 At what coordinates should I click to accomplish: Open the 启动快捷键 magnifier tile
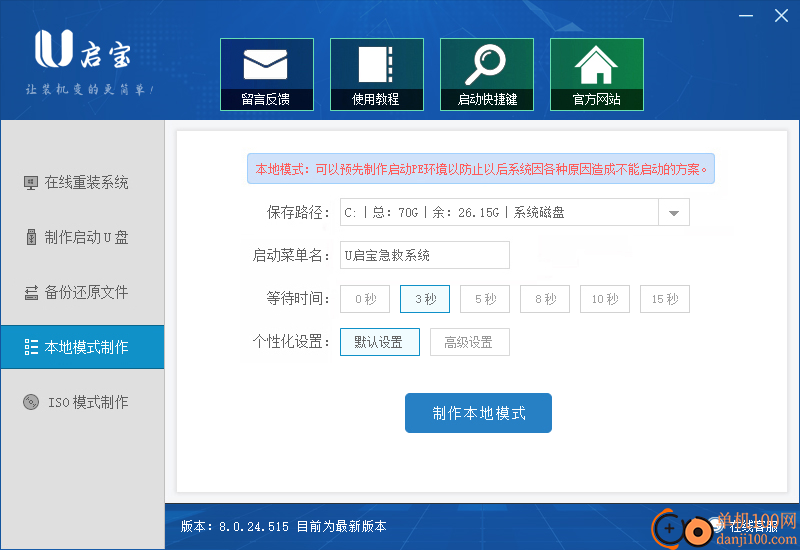(x=487, y=74)
